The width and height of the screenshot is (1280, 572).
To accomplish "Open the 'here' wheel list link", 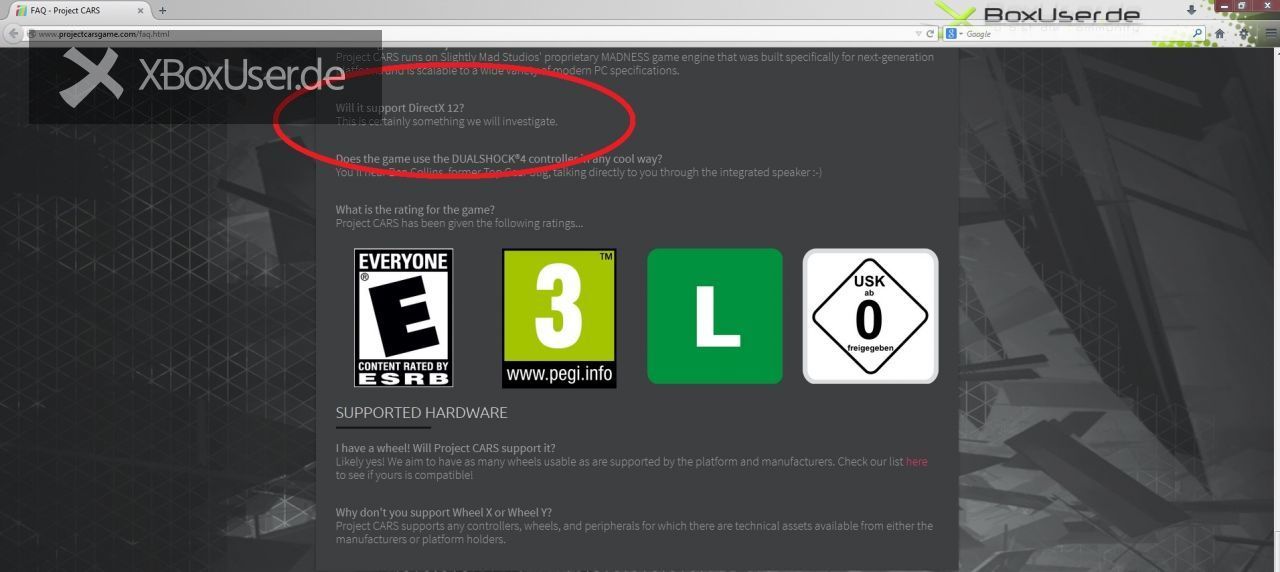I will pos(916,462).
